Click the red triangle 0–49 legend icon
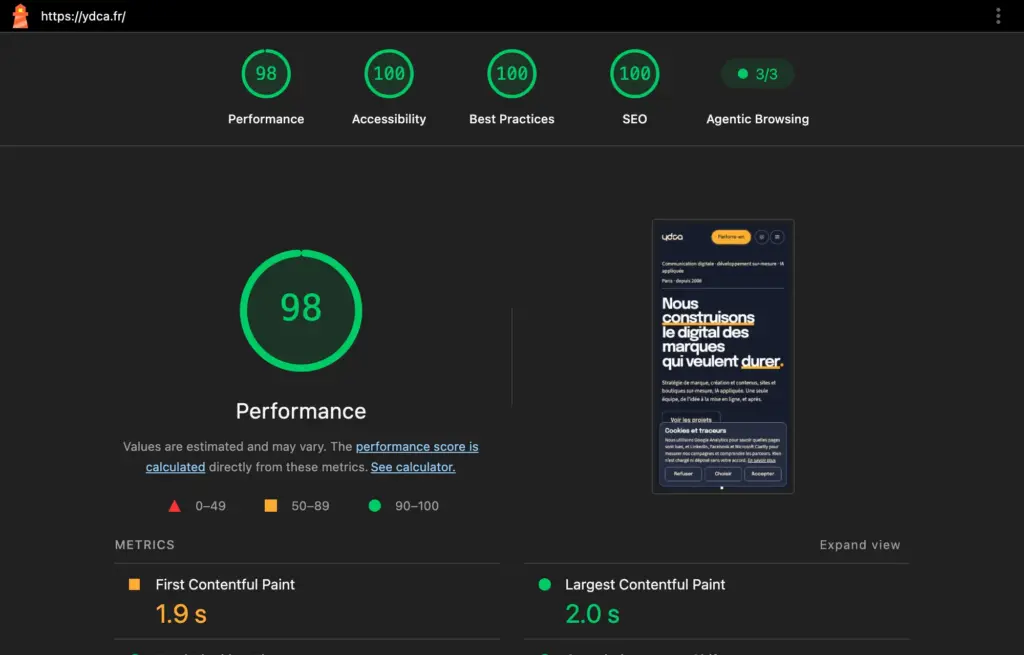The image size is (1024, 655). [x=174, y=506]
